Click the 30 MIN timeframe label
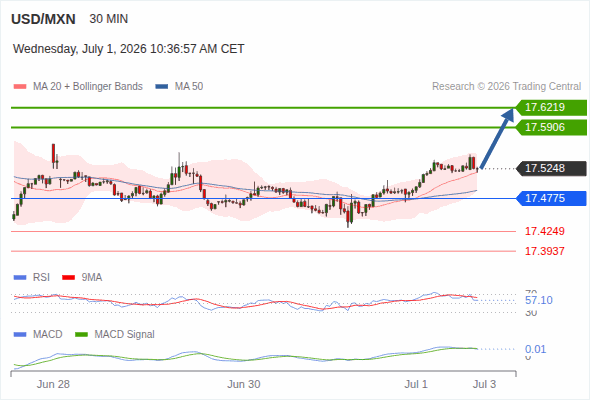The height and width of the screenshot is (400, 590). (109, 19)
